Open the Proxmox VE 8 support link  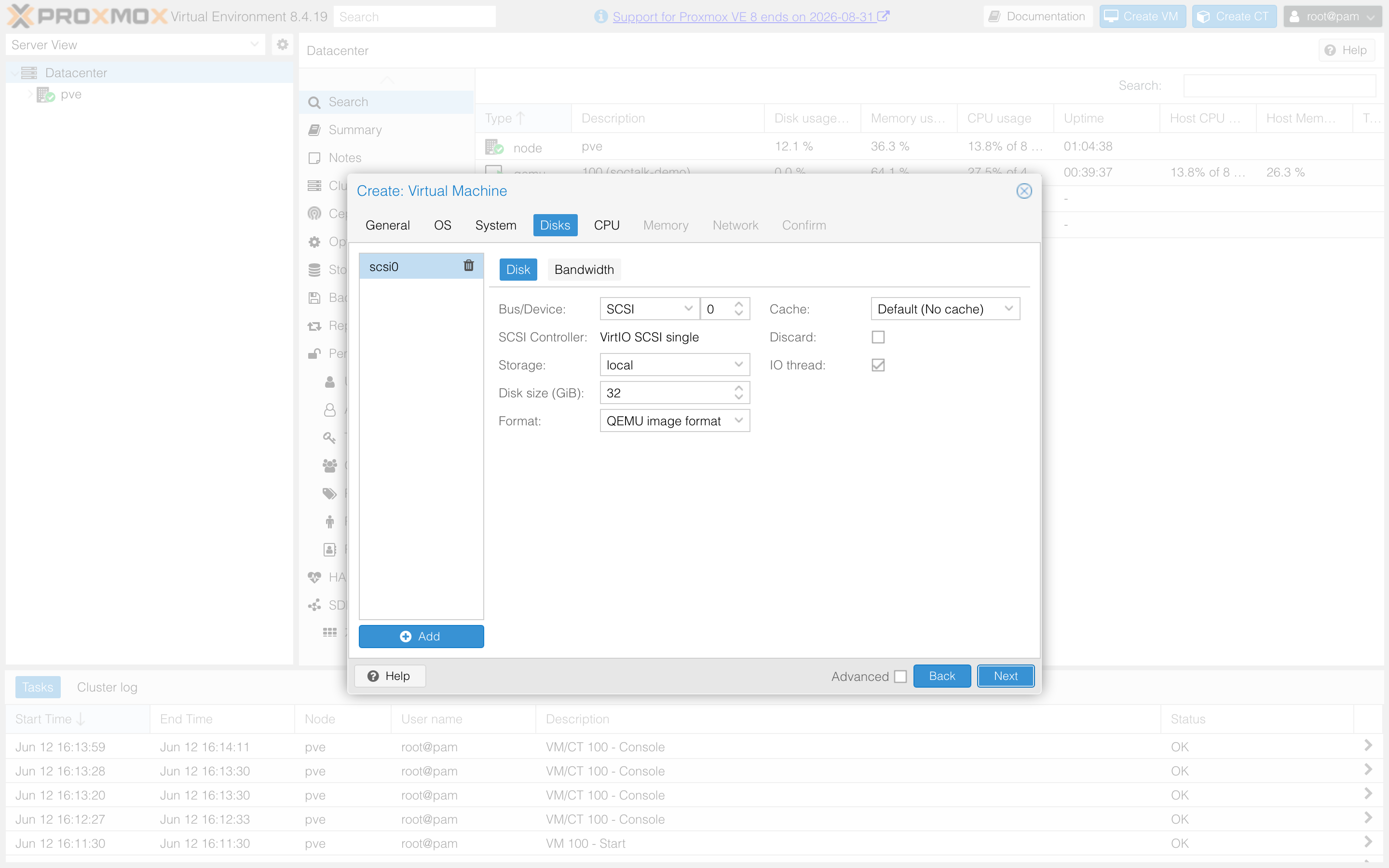click(751, 17)
